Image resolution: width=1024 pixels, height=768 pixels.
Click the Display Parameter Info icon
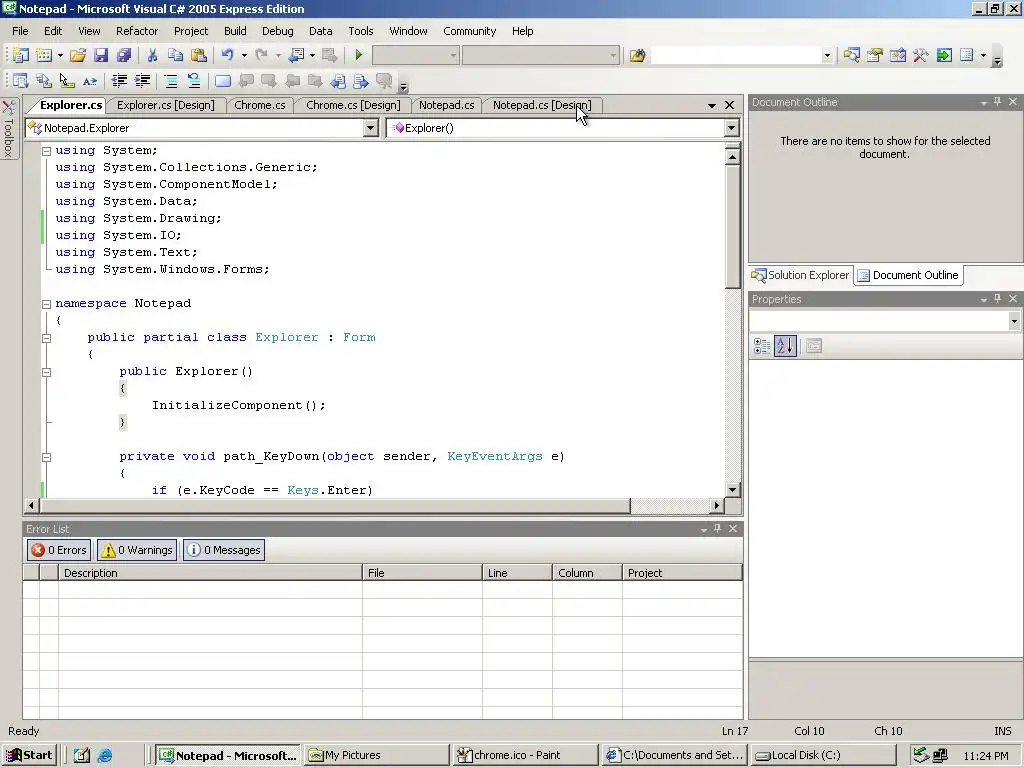tap(44, 81)
